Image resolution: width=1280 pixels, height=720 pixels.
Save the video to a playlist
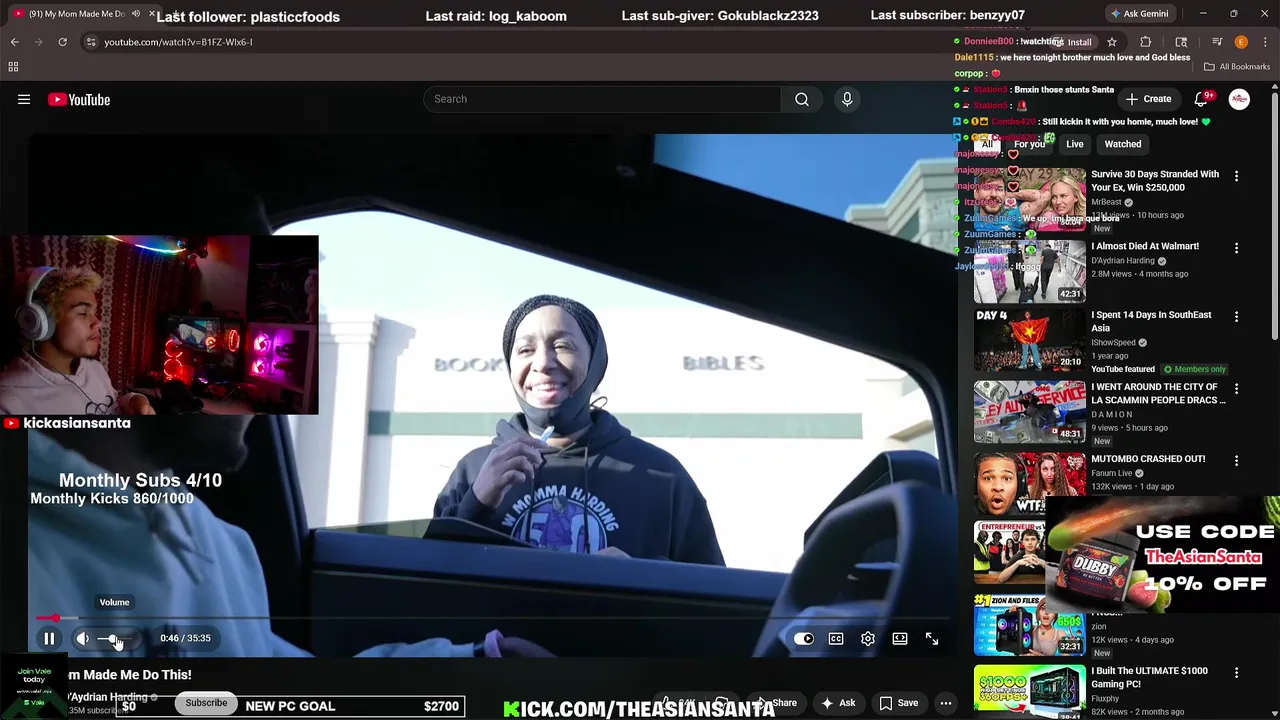tap(899, 703)
